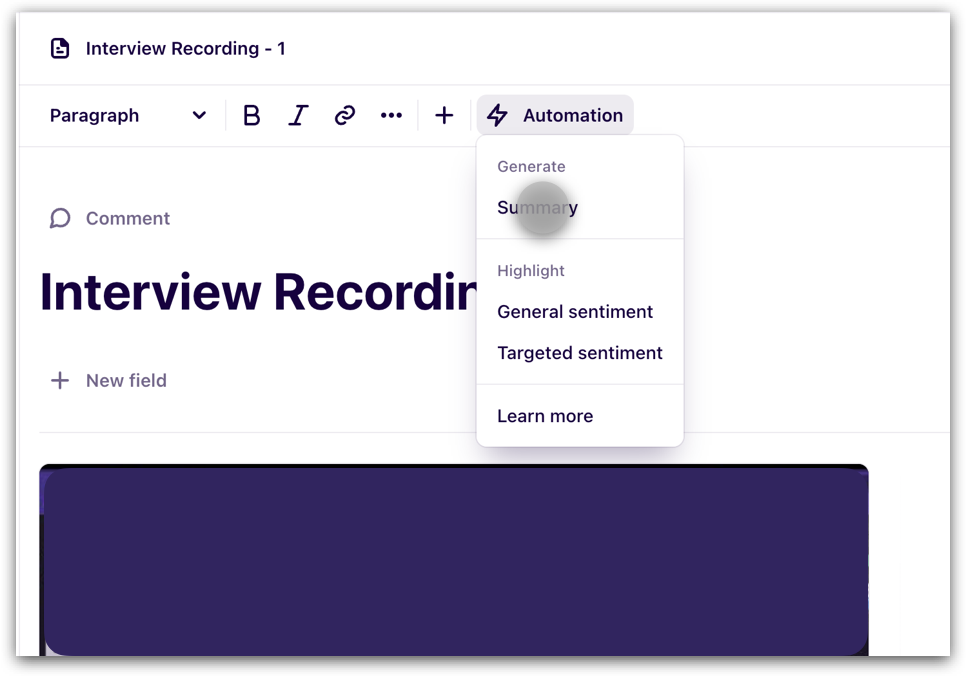Image resolution: width=966 pixels, height=676 pixels.
Task: Choose General sentiment highlight option
Action: pyautogui.click(x=575, y=312)
